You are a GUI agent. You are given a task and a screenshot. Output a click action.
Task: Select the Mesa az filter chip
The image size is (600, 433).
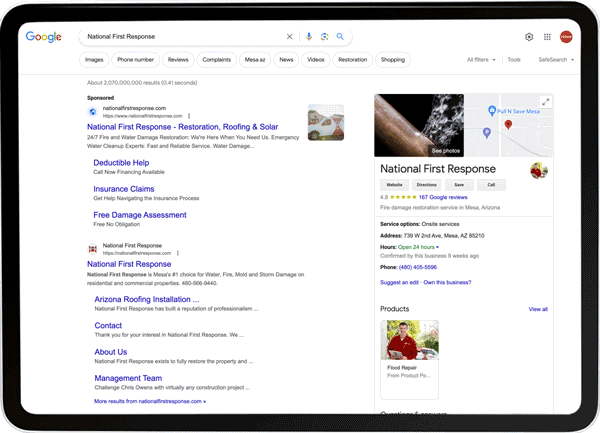click(x=255, y=60)
